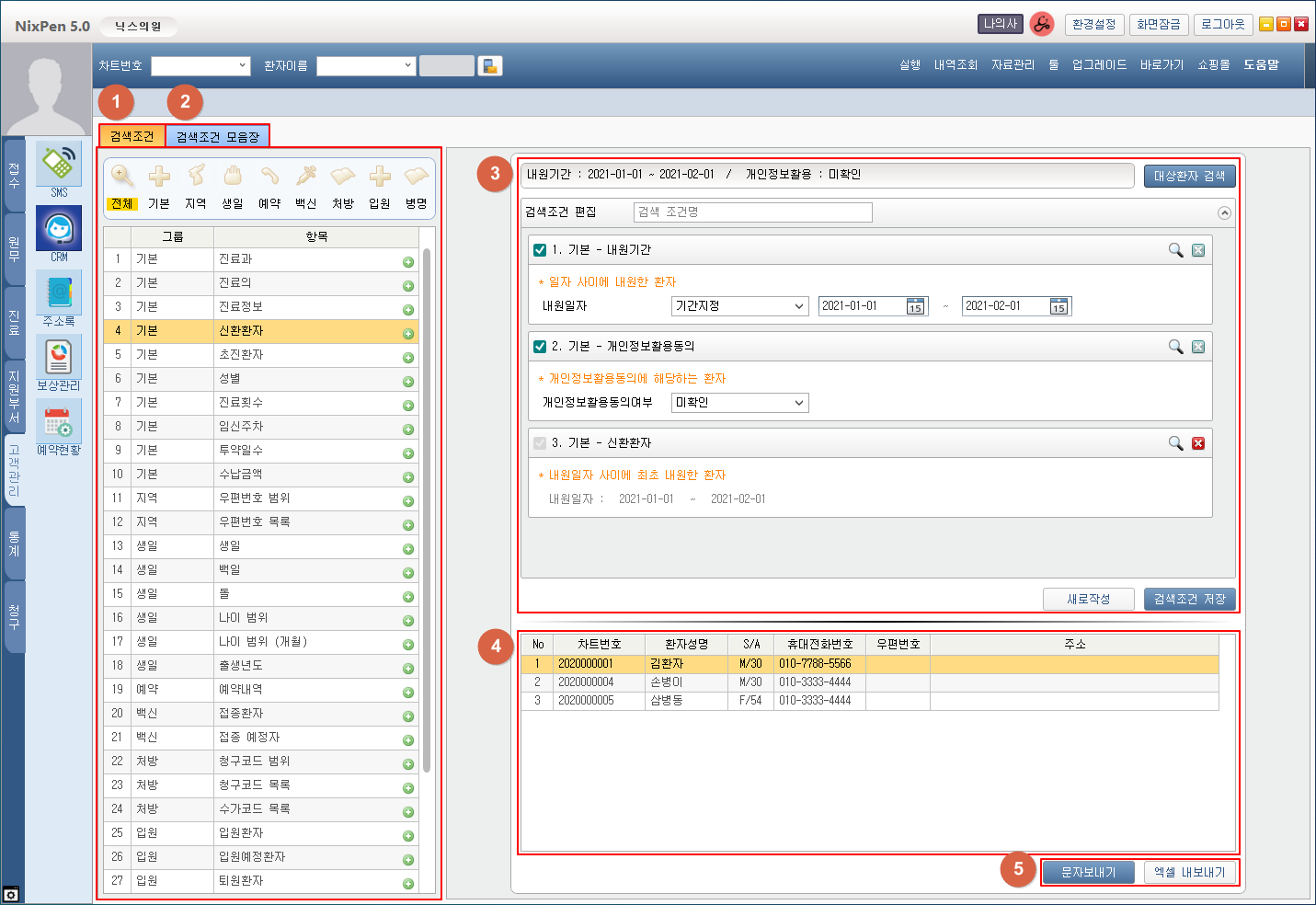This screenshot has width=1316, height=905.
Task: Click red delete icon on 신환자 condition
Action: [1198, 443]
